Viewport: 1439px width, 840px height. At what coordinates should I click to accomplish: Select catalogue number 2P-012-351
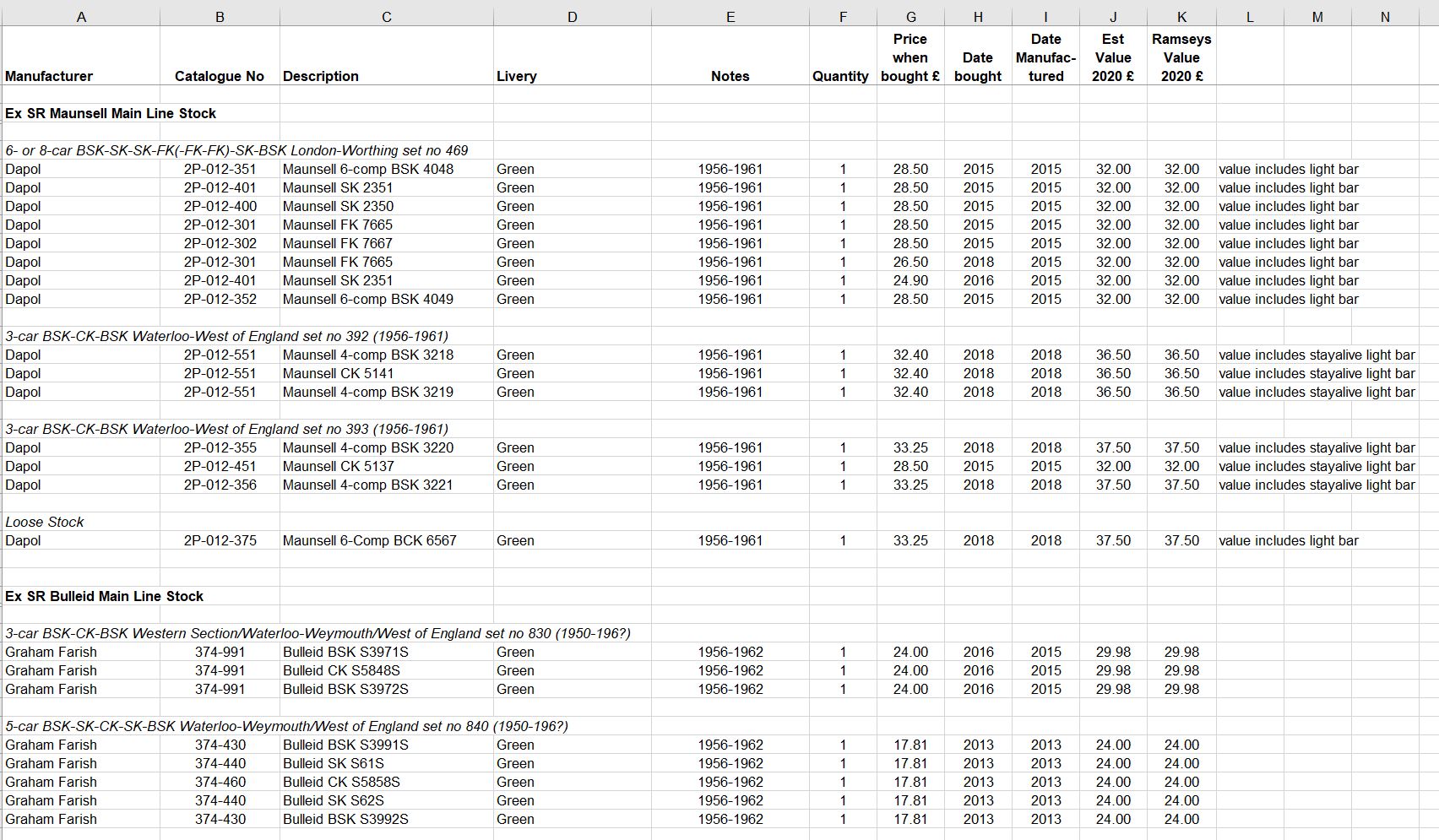tap(220, 169)
